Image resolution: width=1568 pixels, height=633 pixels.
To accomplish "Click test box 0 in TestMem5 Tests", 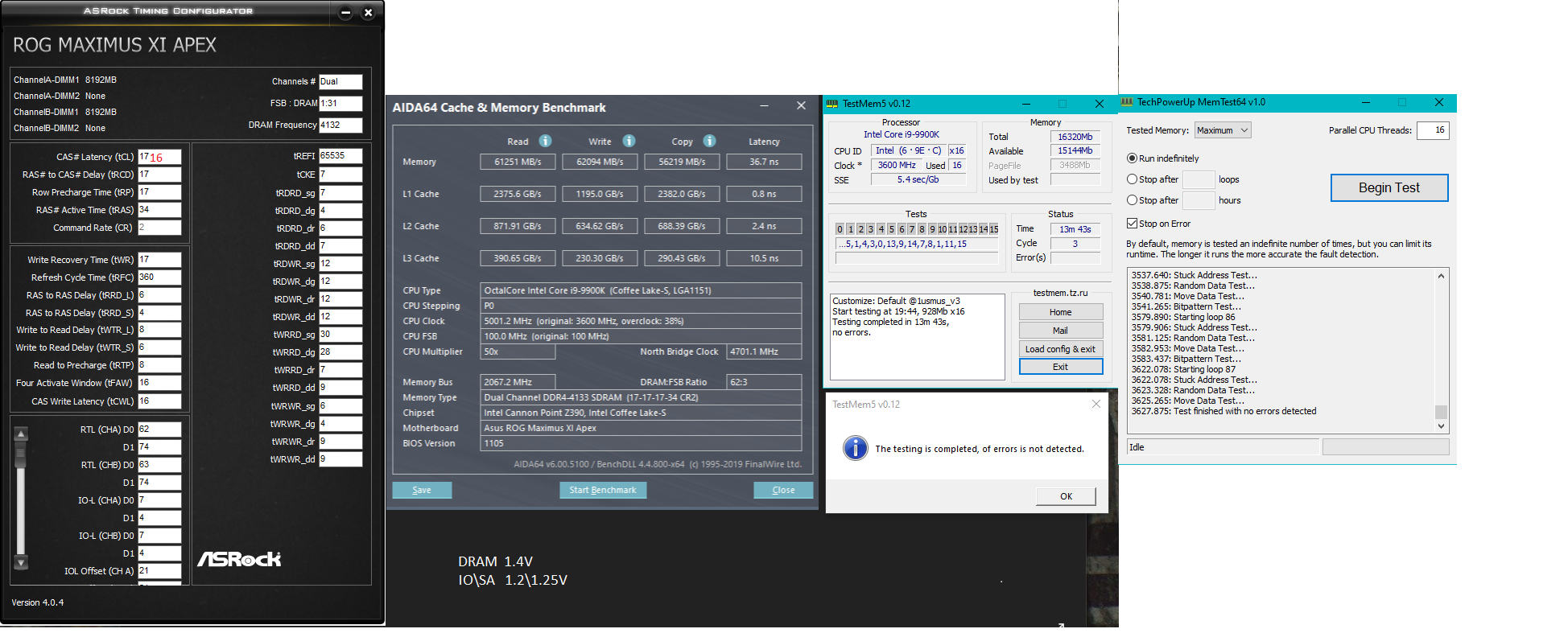I will tap(840, 229).
